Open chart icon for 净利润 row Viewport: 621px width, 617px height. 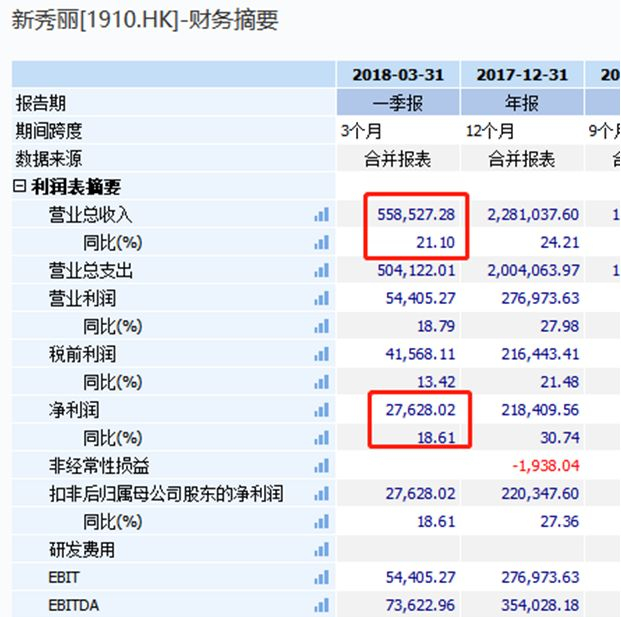322,410
